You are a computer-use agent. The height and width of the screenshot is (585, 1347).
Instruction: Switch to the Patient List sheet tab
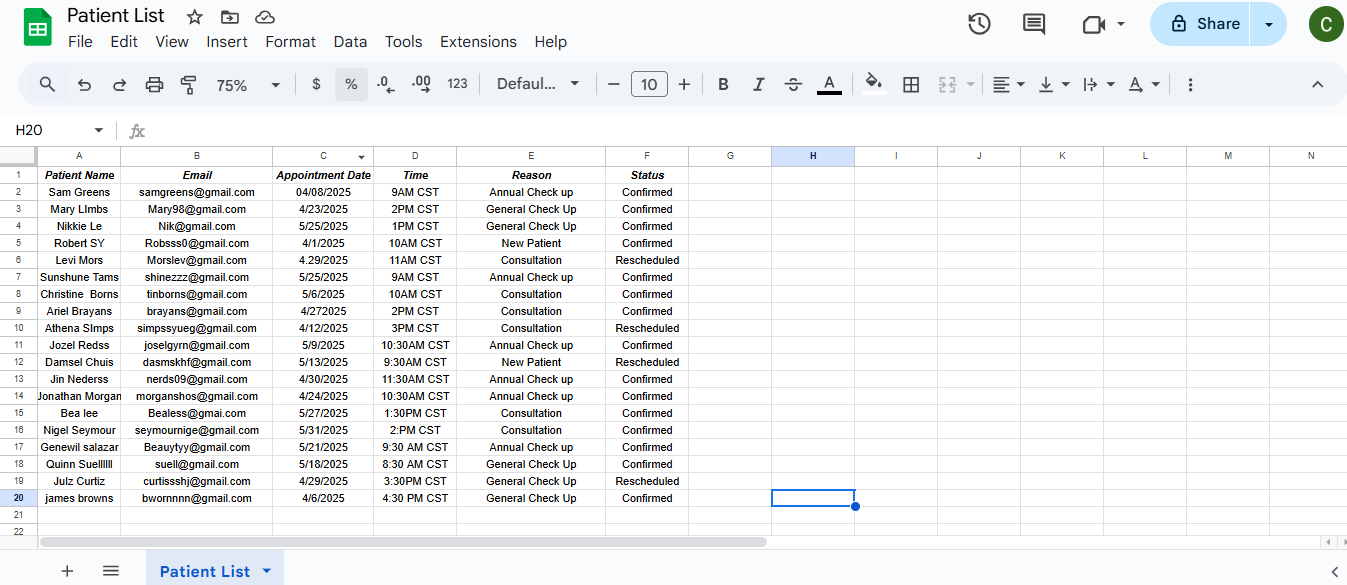(205, 571)
